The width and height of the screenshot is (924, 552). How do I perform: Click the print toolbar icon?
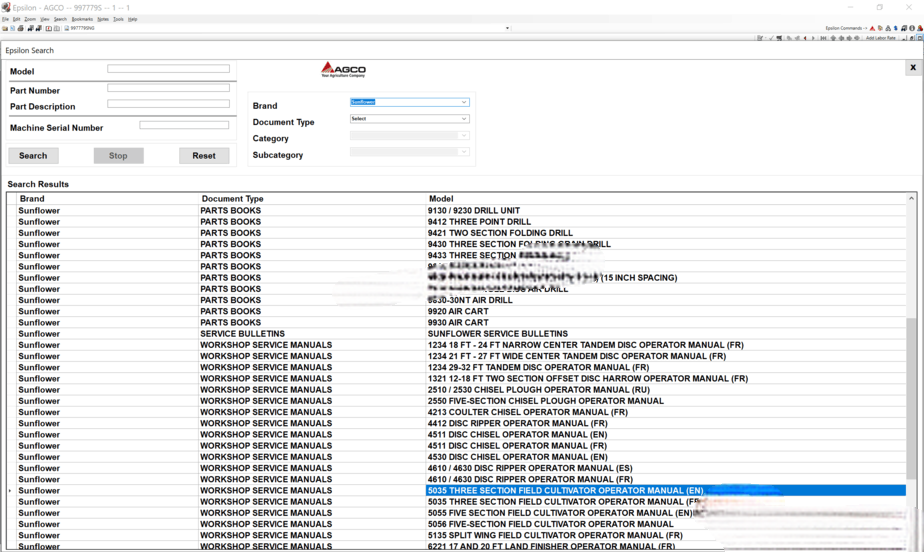click(21, 28)
